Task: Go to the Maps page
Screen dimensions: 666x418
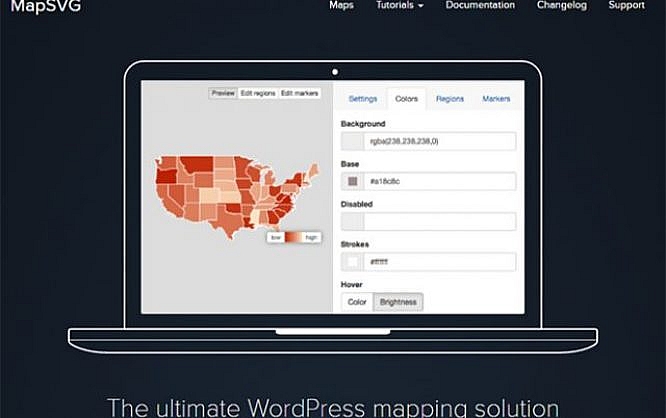Action: coord(341,5)
